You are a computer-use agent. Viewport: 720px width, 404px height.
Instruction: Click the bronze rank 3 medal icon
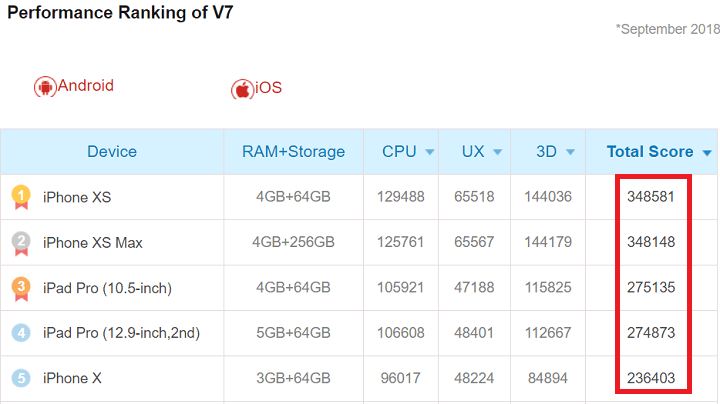(21, 288)
